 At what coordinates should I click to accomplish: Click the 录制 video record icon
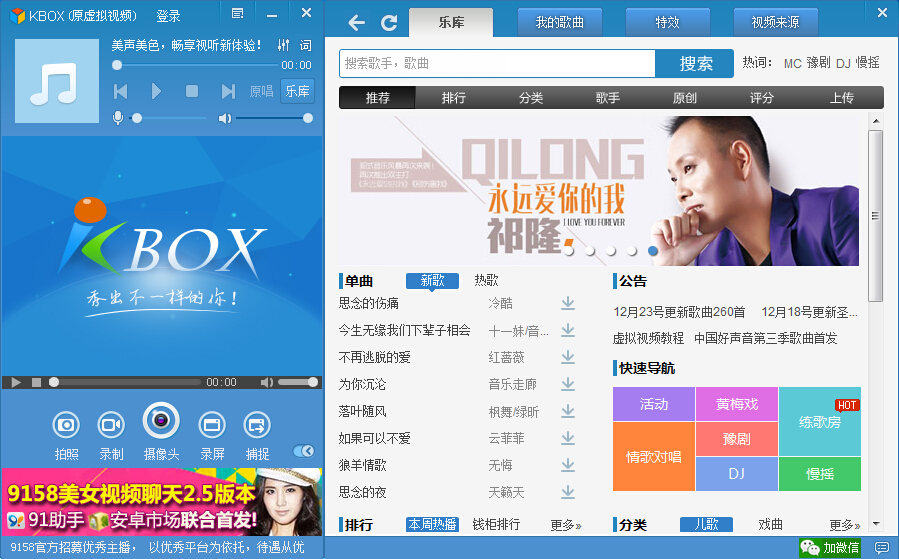coord(111,425)
